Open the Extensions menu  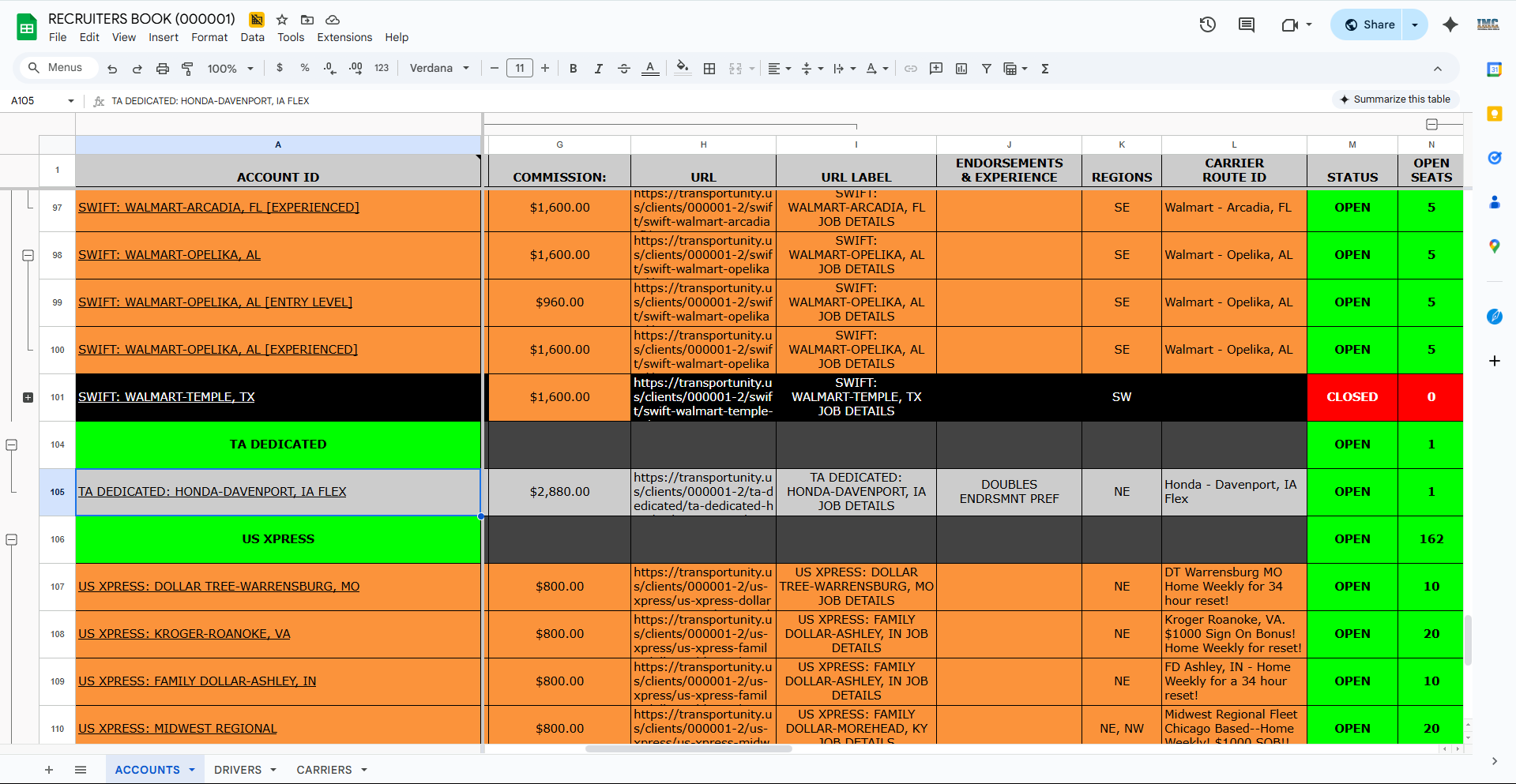(x=344, y=37)
